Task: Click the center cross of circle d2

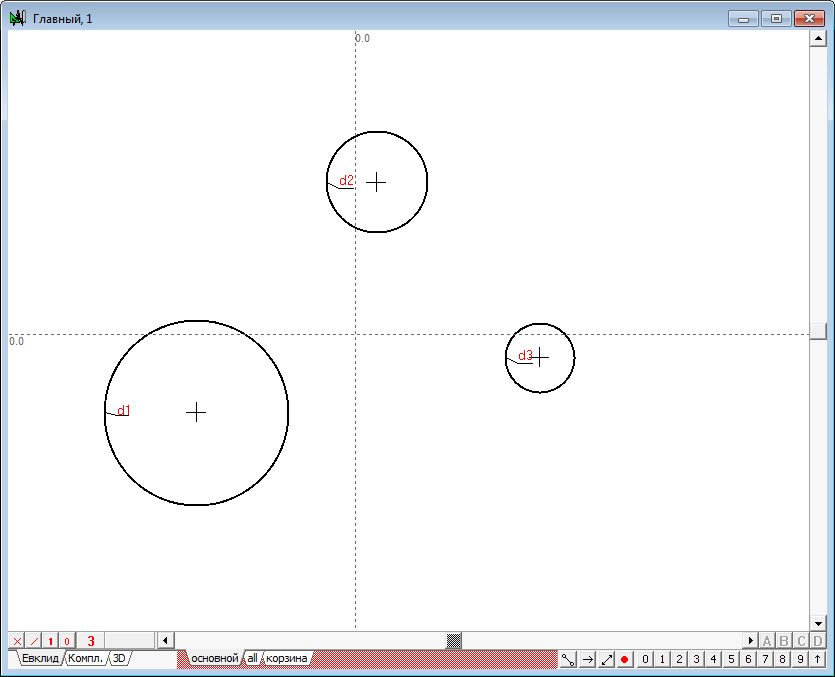Action: click(x=376, y=182)
